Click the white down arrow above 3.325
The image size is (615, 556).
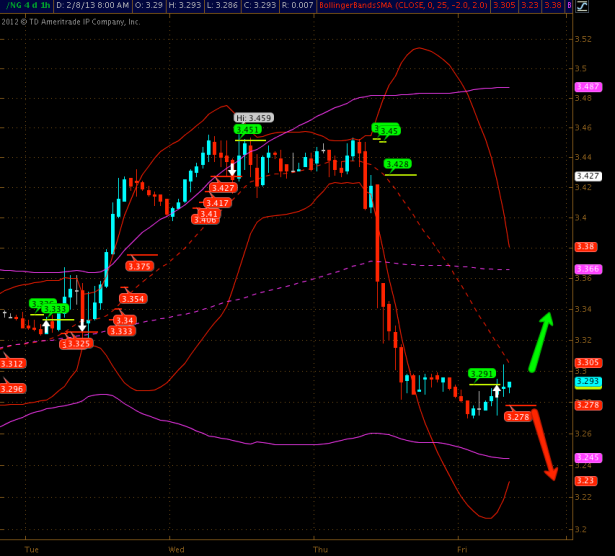coord(82,325)
